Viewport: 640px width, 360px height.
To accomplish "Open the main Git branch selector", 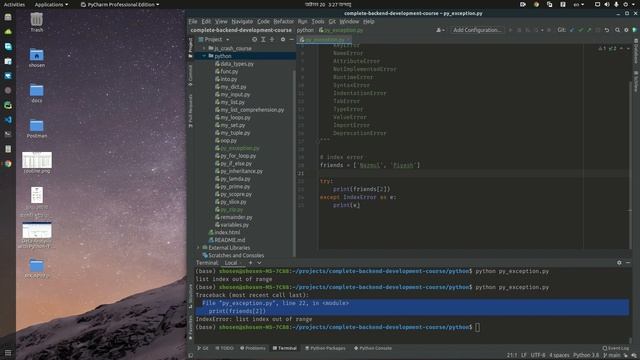I will click(x=611, y=355).
